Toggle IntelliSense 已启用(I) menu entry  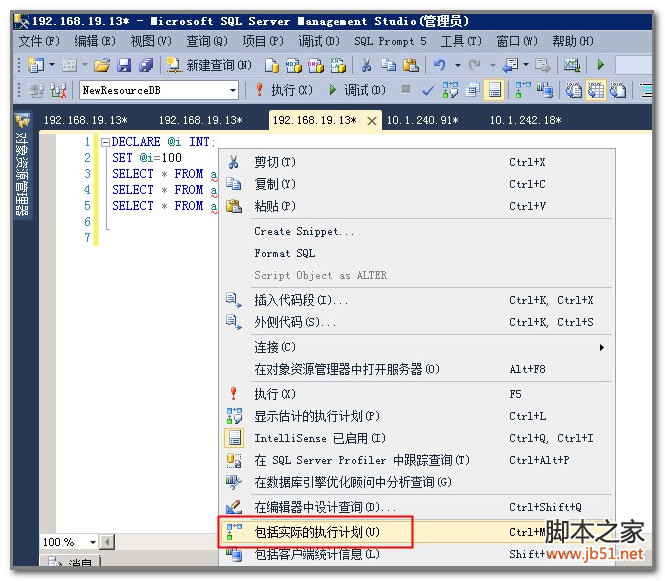417,438
